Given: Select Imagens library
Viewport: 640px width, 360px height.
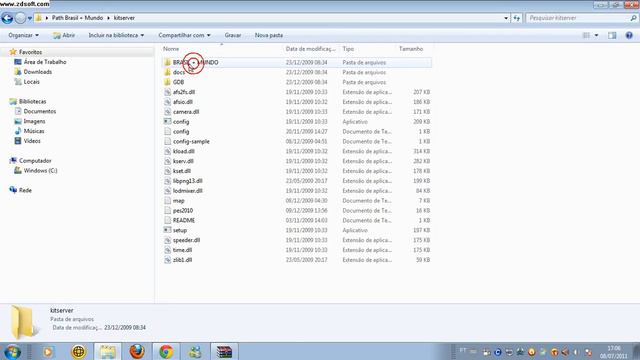Looking at the screenshot, I should 34,121.
